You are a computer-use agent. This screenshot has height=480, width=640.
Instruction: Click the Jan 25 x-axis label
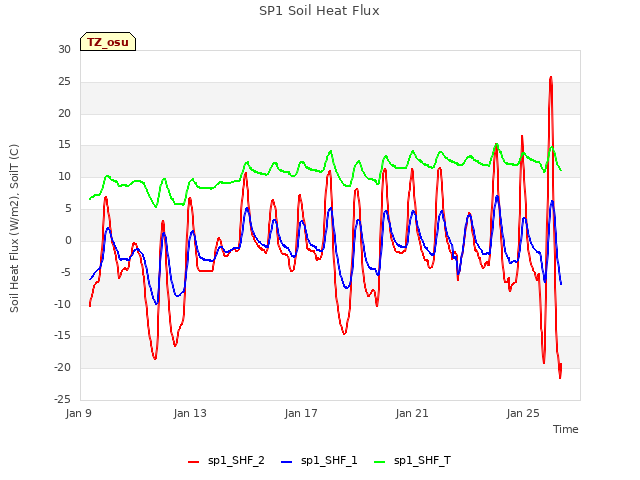coord(523,413)
